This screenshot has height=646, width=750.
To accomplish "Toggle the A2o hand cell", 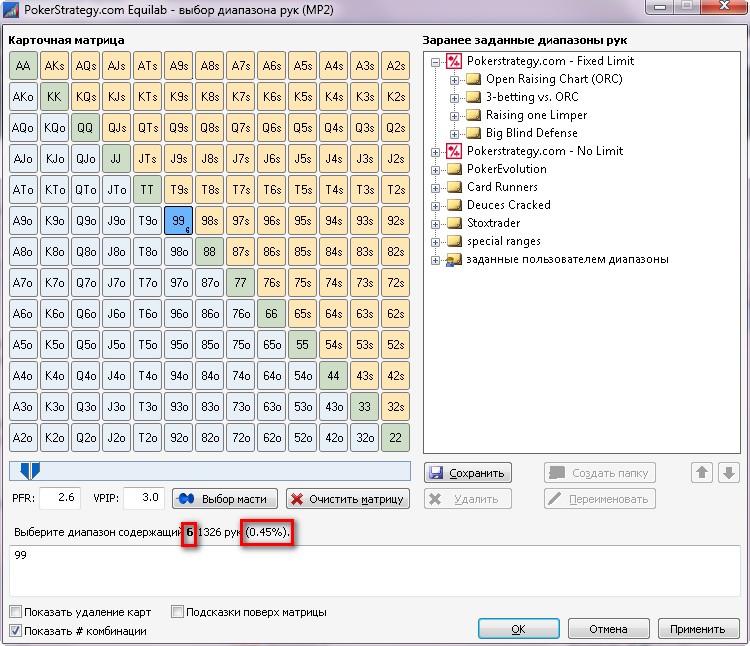I will 23,438.
